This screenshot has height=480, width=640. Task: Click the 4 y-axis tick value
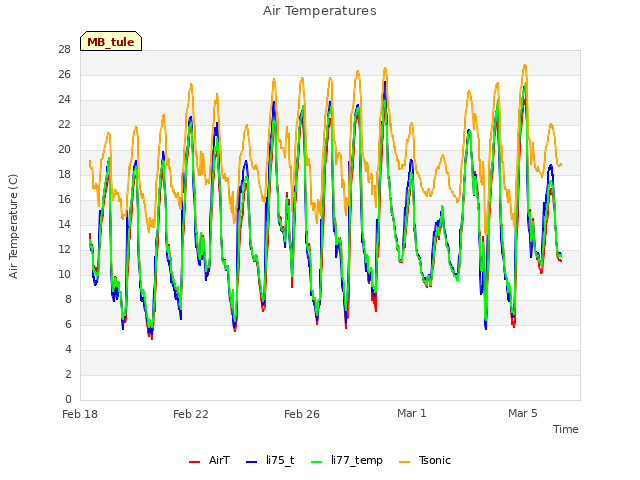tap(68, 349)
